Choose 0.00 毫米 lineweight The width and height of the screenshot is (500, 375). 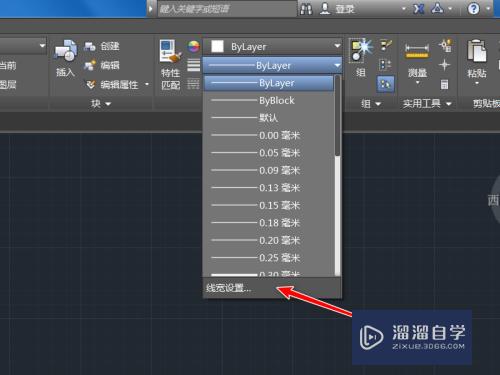click(269, 135)
